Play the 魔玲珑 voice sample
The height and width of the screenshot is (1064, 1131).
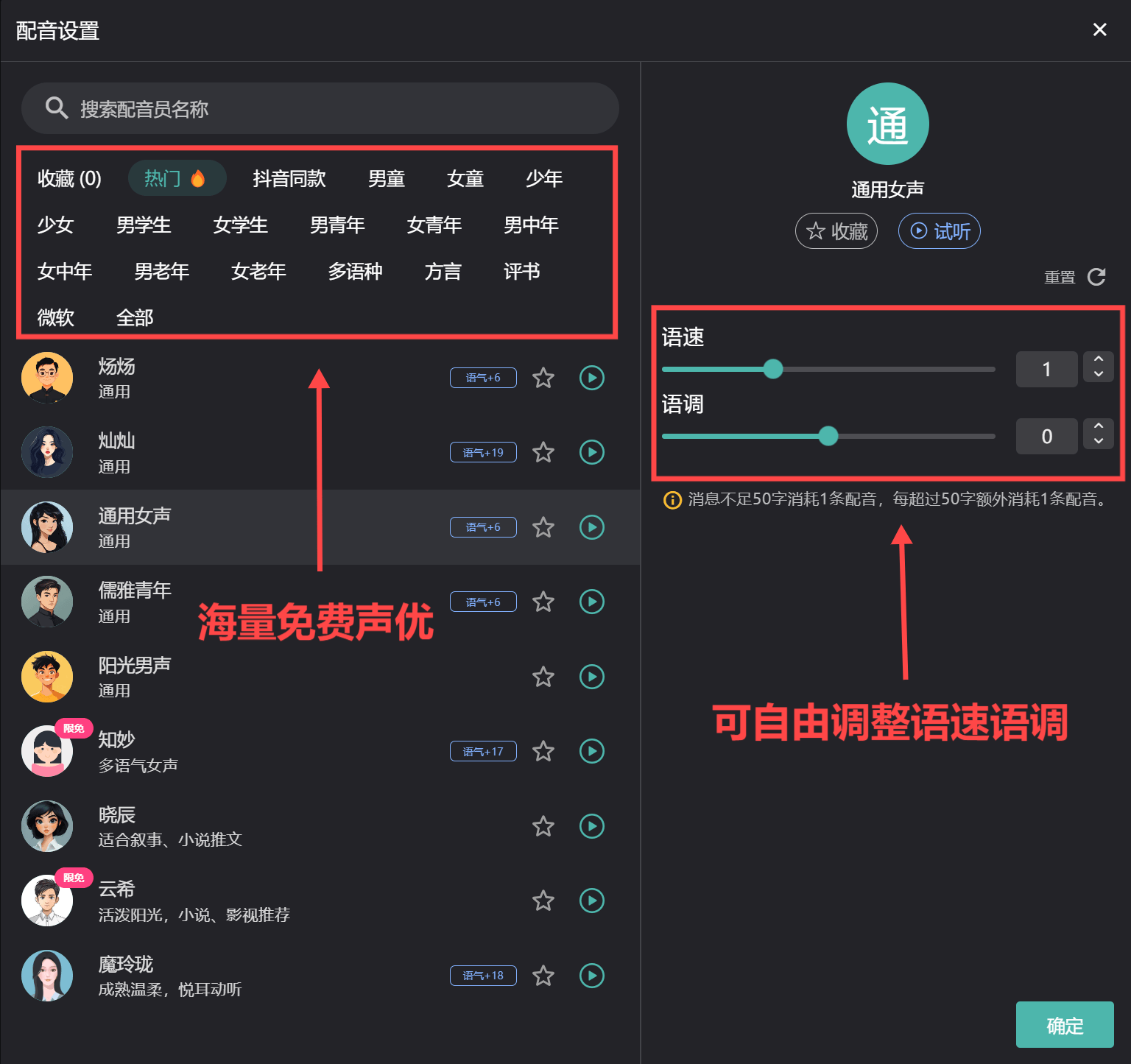coord(591,976)
